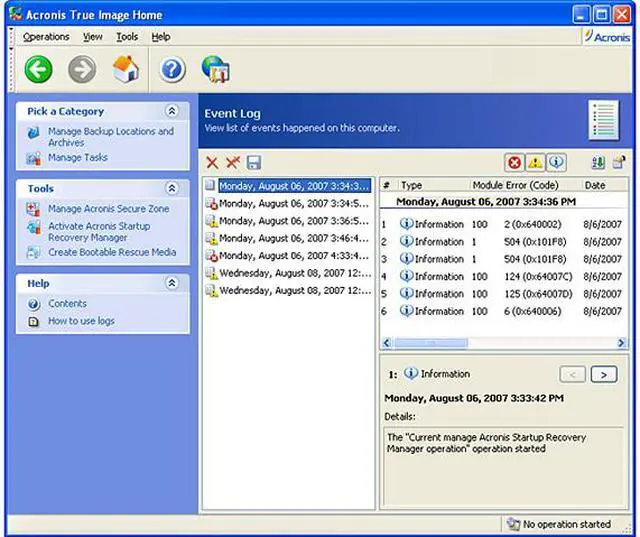640x537 pixels.
Task: Toggle the information messages filter icon
Action: [x=556, y=163]
